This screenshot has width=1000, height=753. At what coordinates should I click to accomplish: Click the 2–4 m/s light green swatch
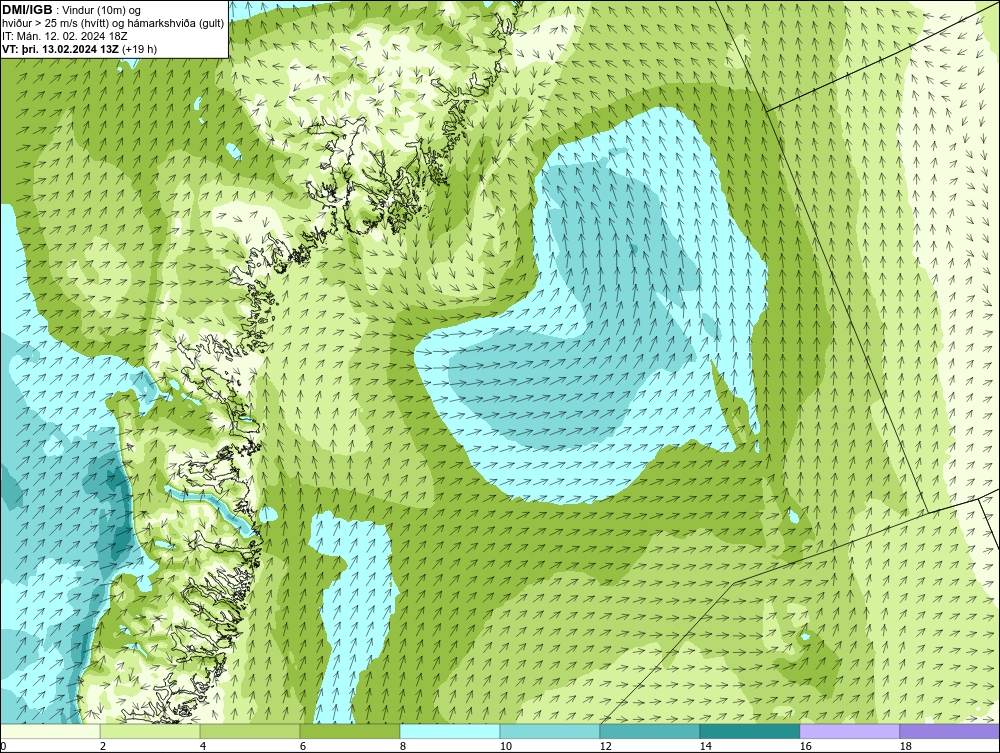[150, 731]
